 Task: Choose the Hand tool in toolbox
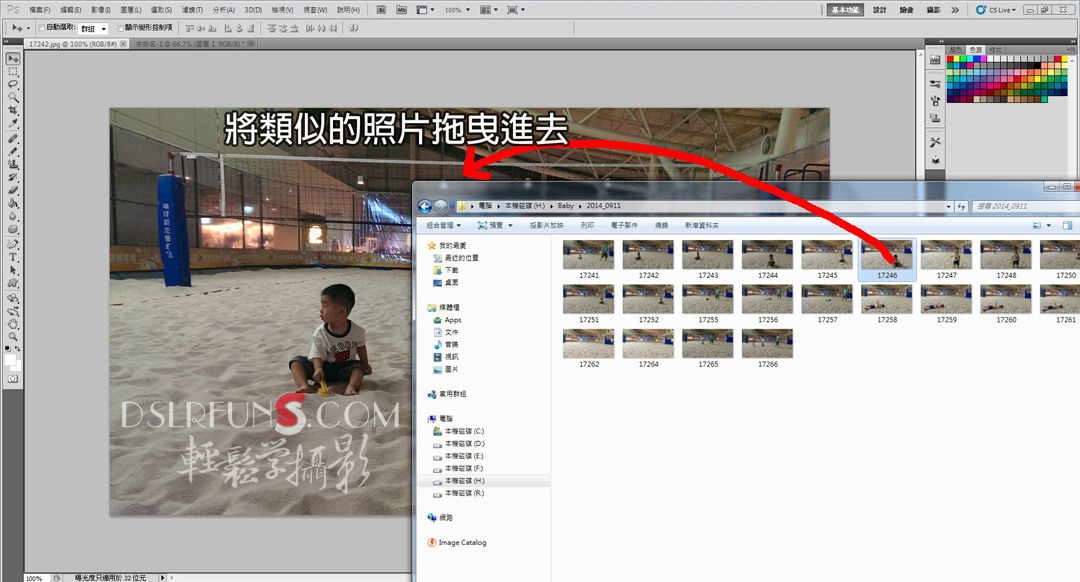pos(13,323)
